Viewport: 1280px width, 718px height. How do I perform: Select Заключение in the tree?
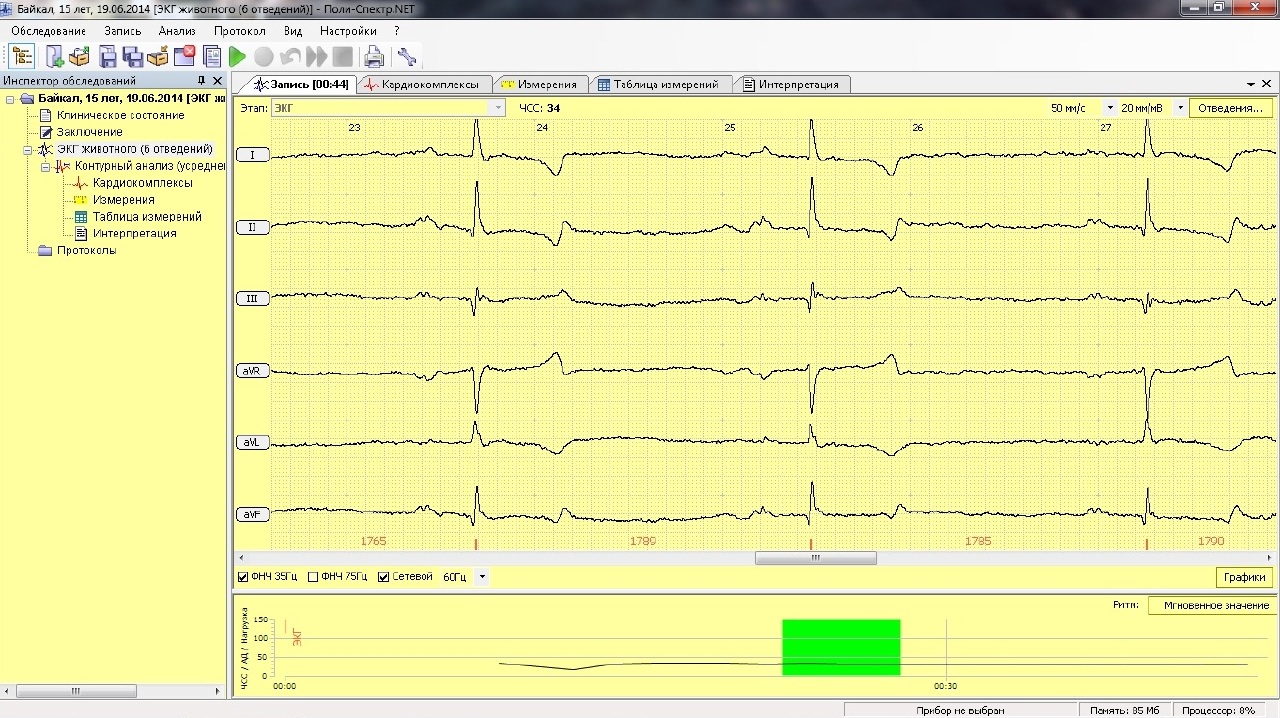tap(90, 132)
